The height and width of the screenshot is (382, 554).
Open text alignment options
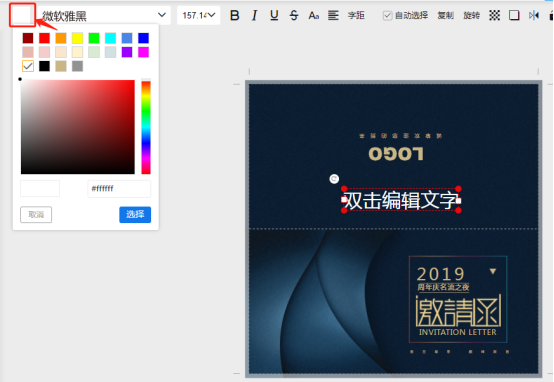(333, 15)
